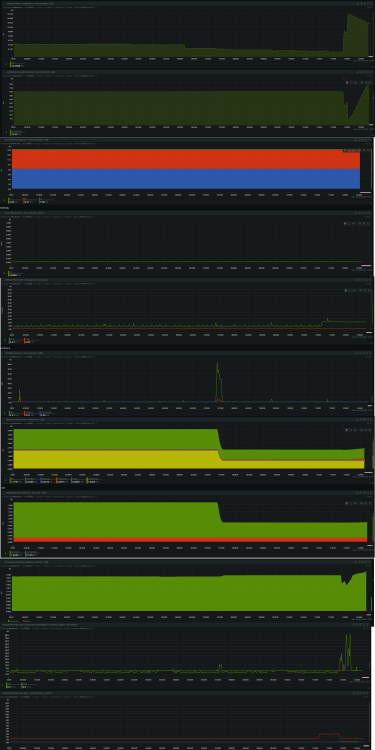
Task: Toggle green legend entry under second olive chart
Action: coord(17,133)
